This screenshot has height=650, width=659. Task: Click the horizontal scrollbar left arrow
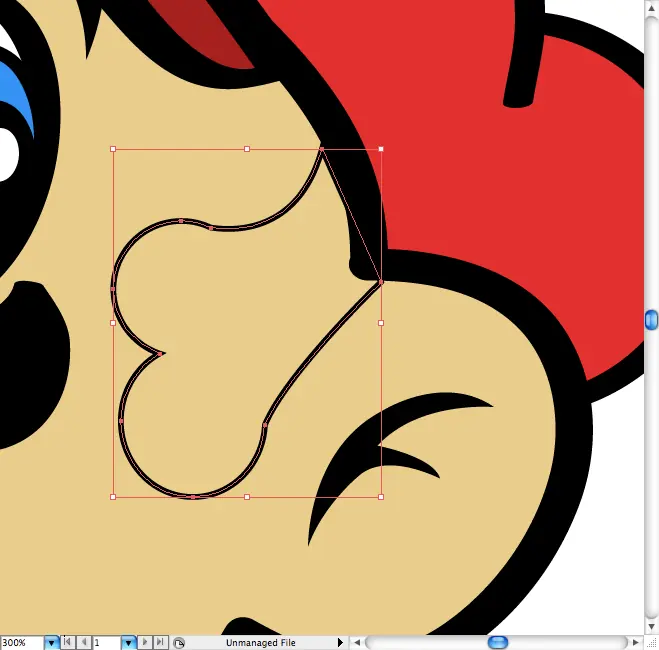pyautogui.click(x=357, y=643)
